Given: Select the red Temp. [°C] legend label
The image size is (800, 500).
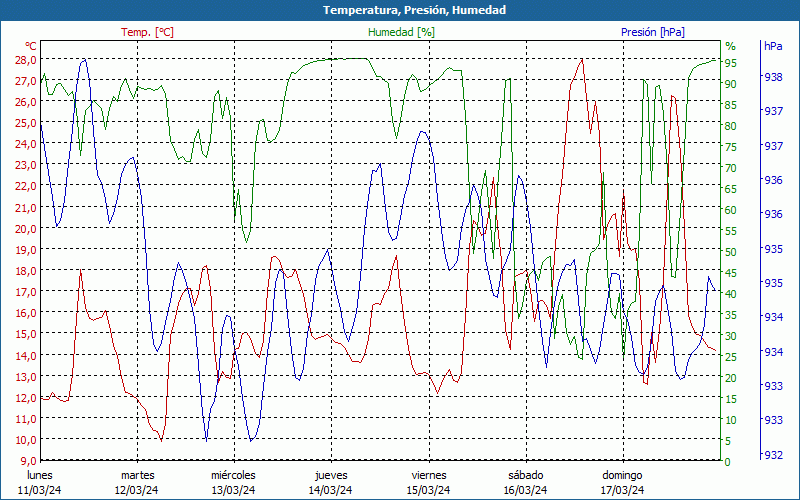Looking at the screenshot, I should pyautogui.click(x=147, y=32).
